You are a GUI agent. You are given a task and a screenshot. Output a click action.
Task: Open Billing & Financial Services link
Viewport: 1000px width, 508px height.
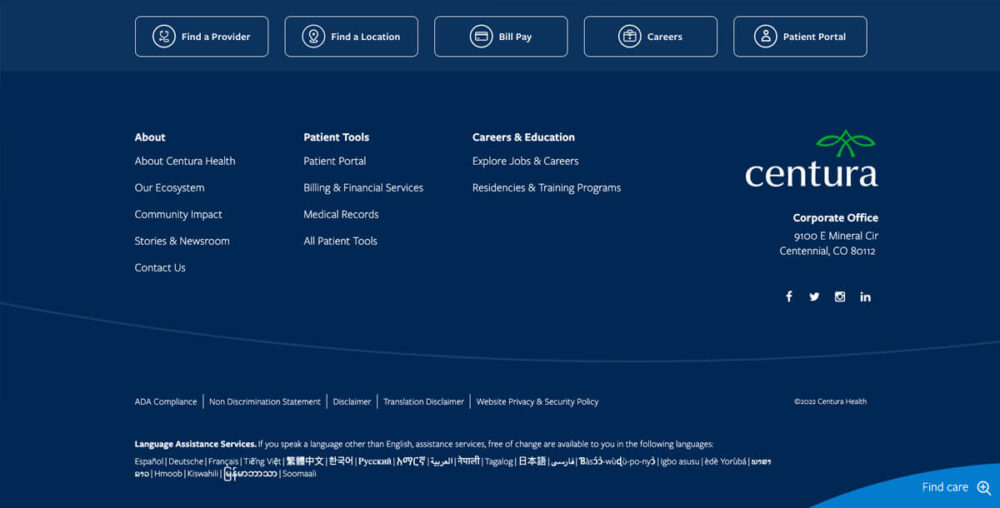(x=363, y=188)
